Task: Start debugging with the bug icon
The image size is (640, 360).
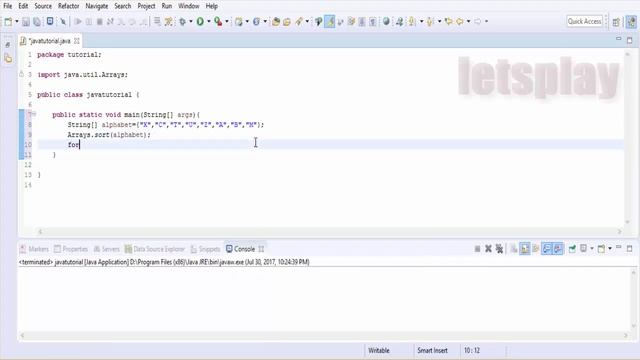Action: 182,22
